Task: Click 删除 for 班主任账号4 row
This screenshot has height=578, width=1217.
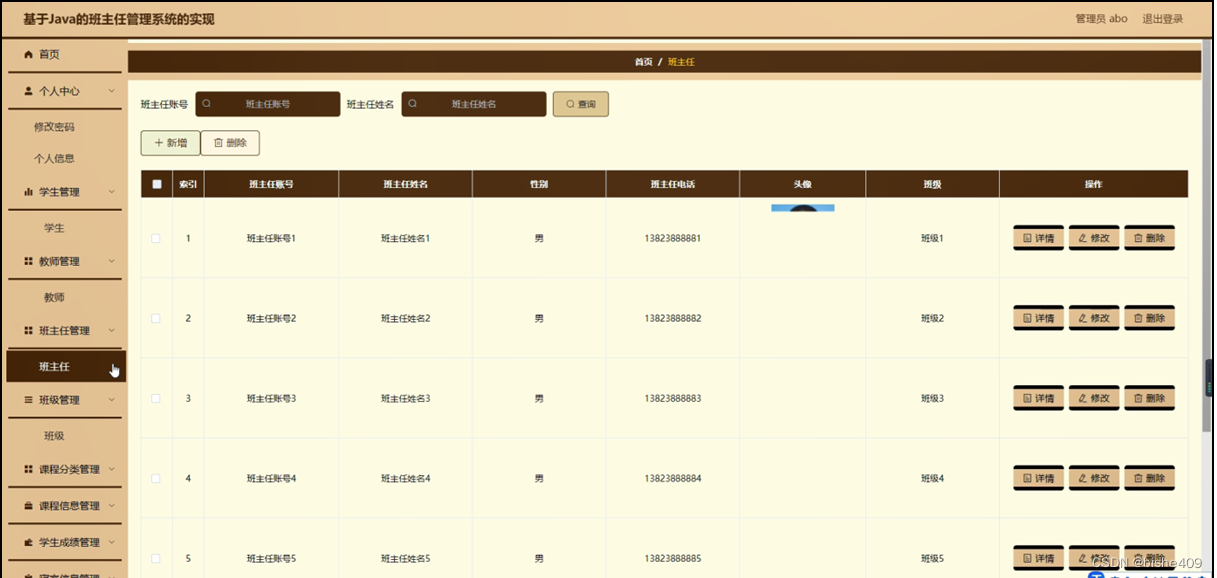Action: coord(1149,478)
